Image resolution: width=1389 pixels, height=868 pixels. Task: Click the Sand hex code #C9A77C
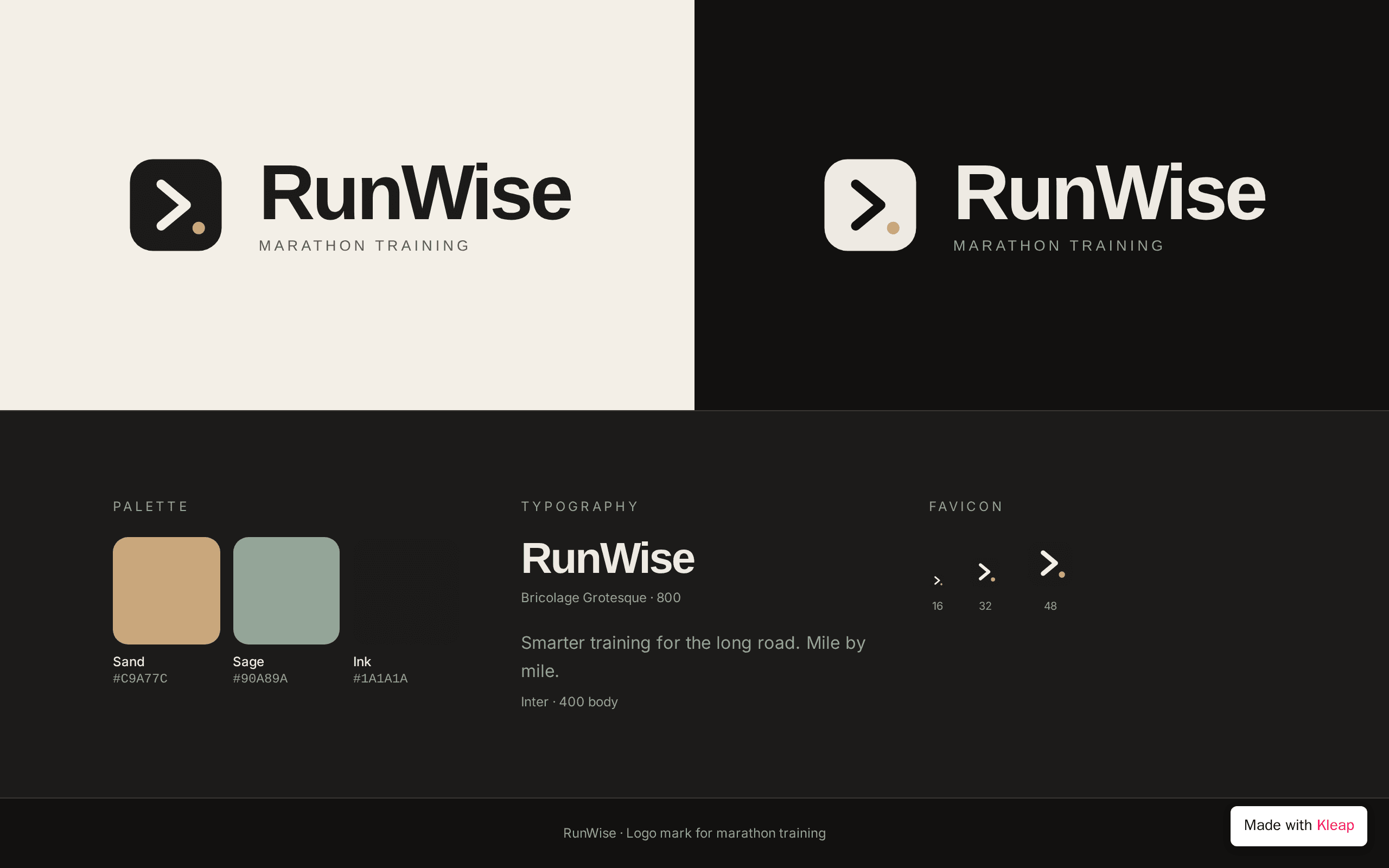point(140,679)
